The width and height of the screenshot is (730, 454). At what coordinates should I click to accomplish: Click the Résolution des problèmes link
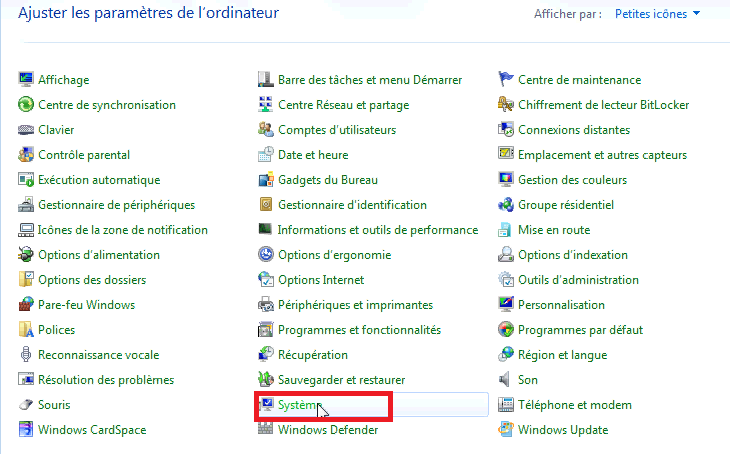coord(106,380)
